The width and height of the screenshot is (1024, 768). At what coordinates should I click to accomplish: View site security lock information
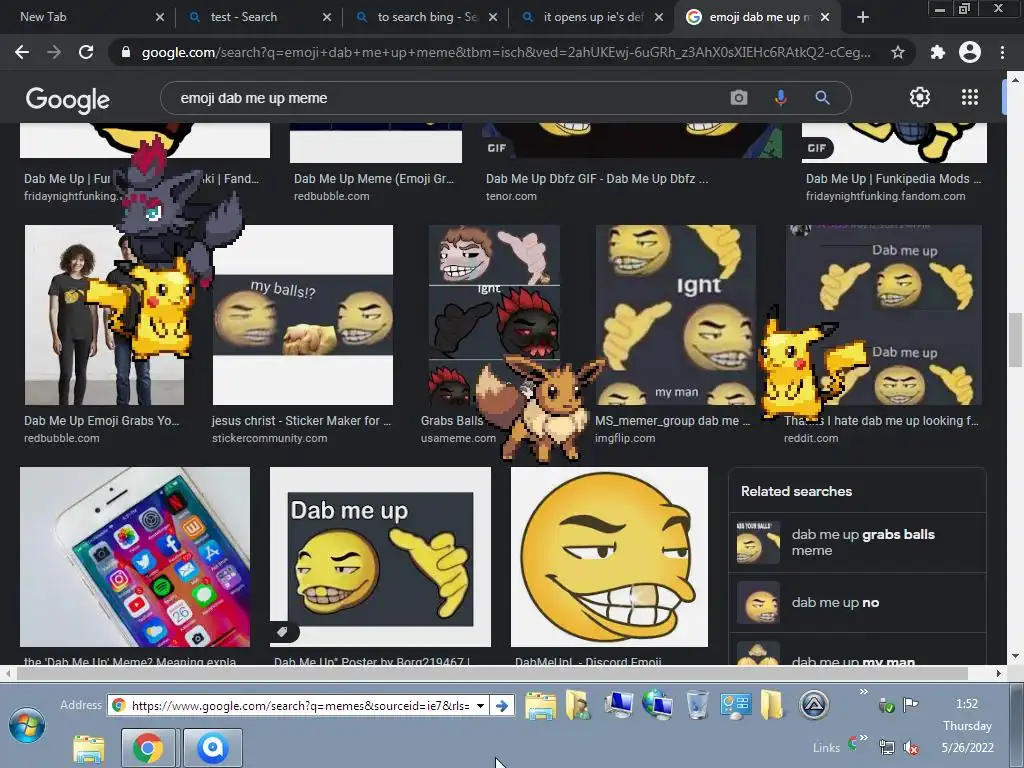(x=125, y=52)
